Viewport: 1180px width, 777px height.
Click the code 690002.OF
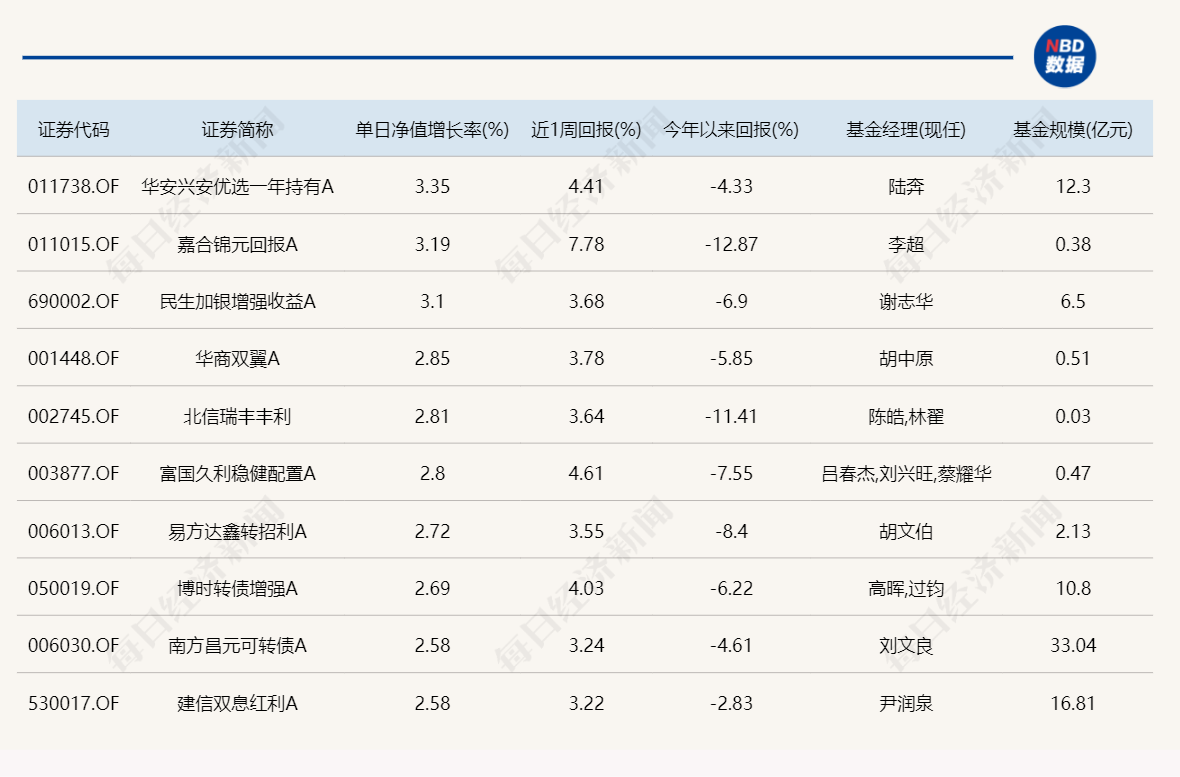74,301
